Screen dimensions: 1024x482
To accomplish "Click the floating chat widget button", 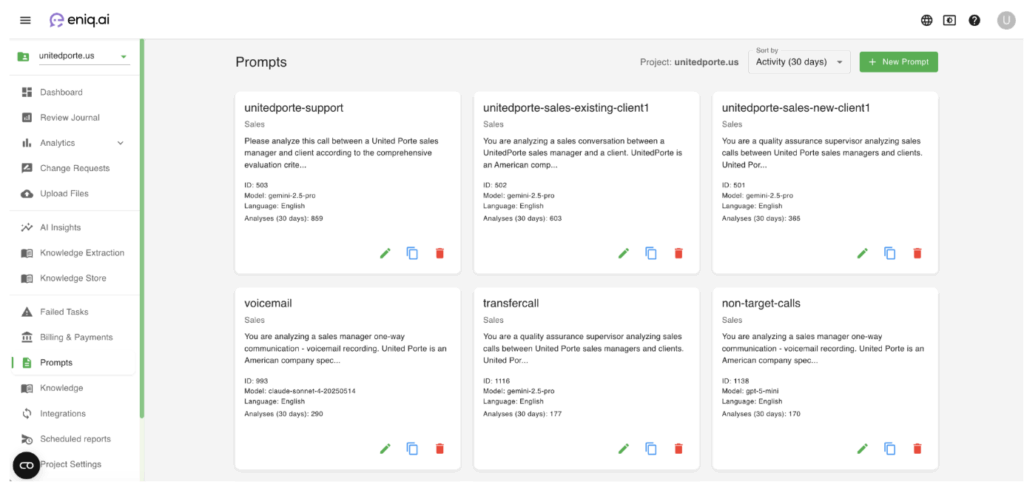I will tap(27, 465).
